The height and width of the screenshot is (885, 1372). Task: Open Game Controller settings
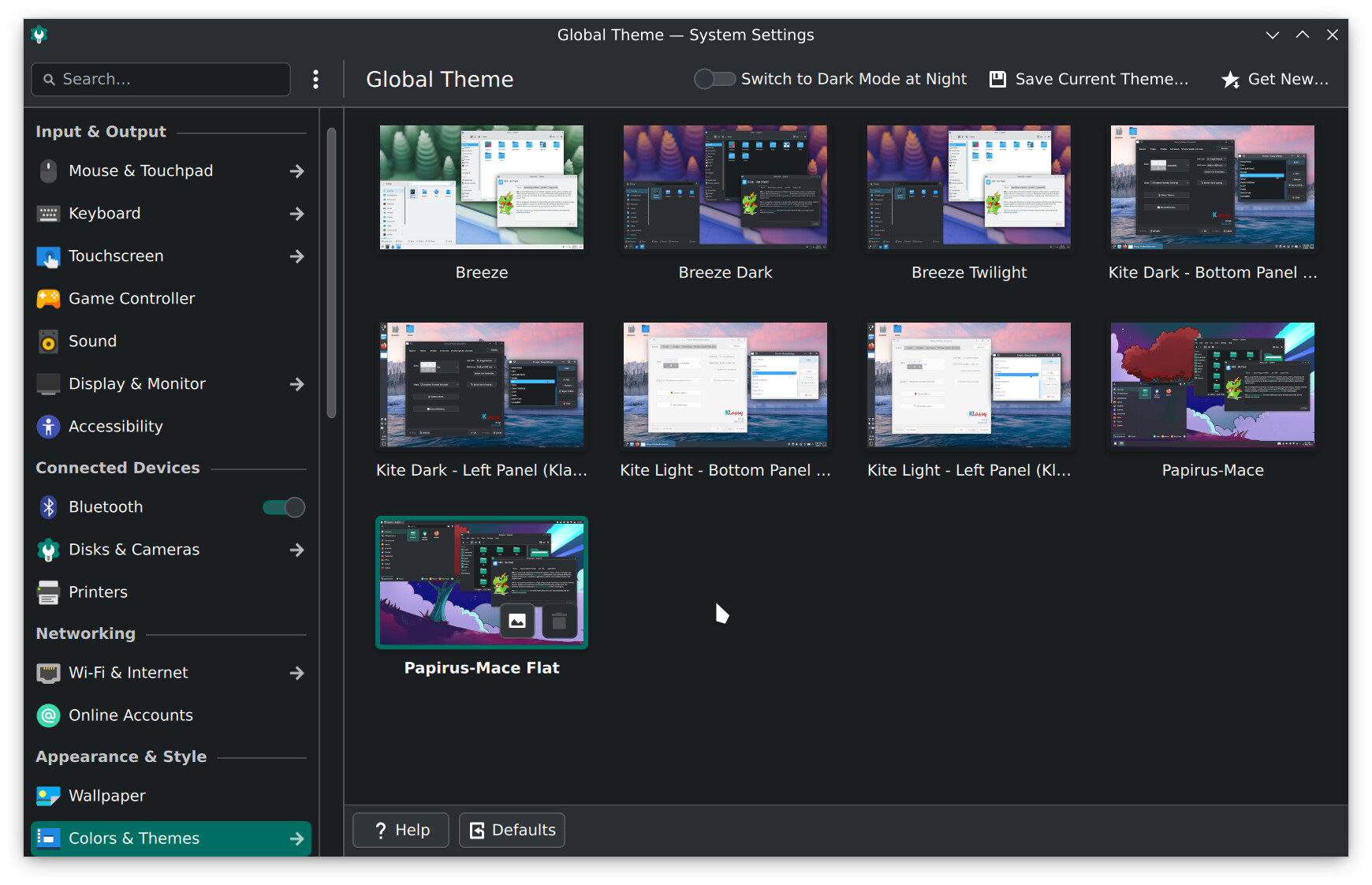tap(171, 299)
